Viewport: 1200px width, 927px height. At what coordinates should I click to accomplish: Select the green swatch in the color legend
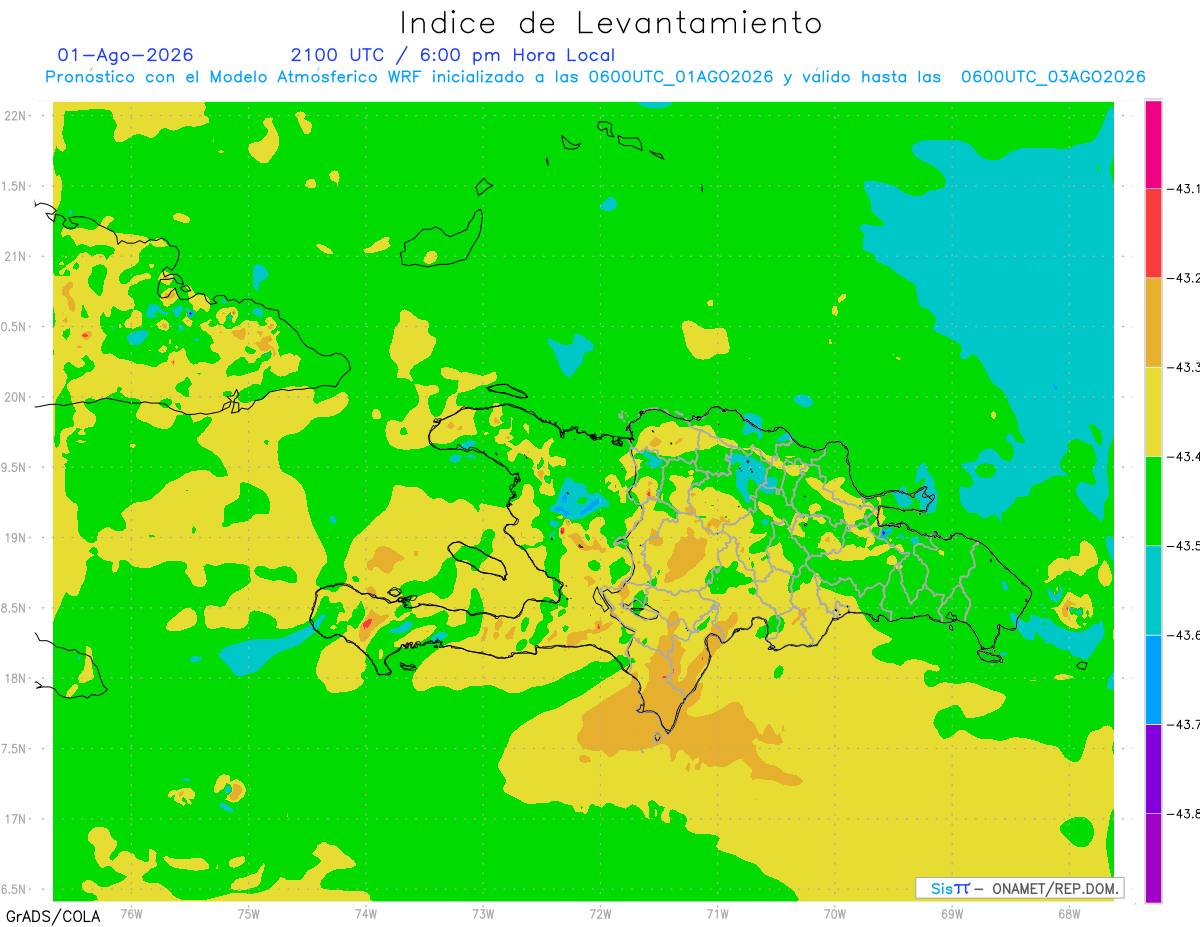[x=1153, y=501]
